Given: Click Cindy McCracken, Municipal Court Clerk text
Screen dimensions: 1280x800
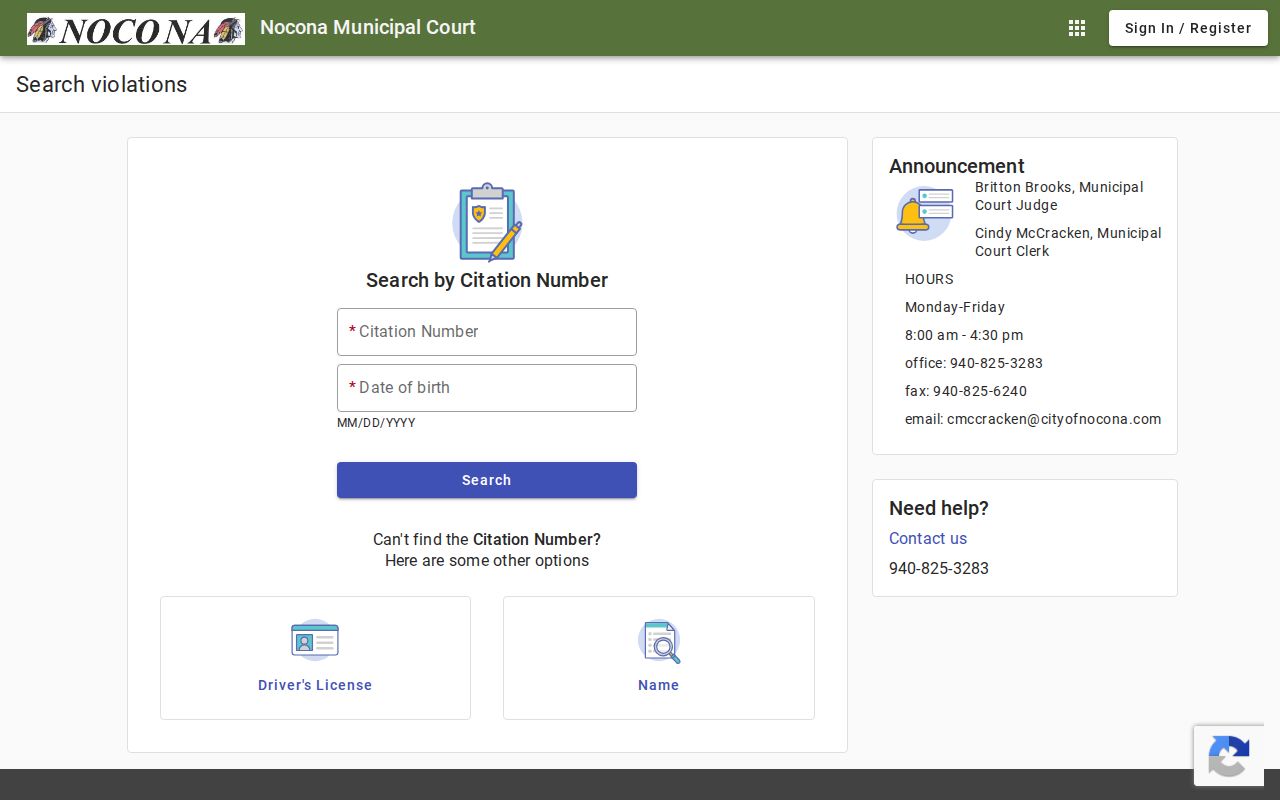Looking at the screenshot, I should pos(1068,242).
